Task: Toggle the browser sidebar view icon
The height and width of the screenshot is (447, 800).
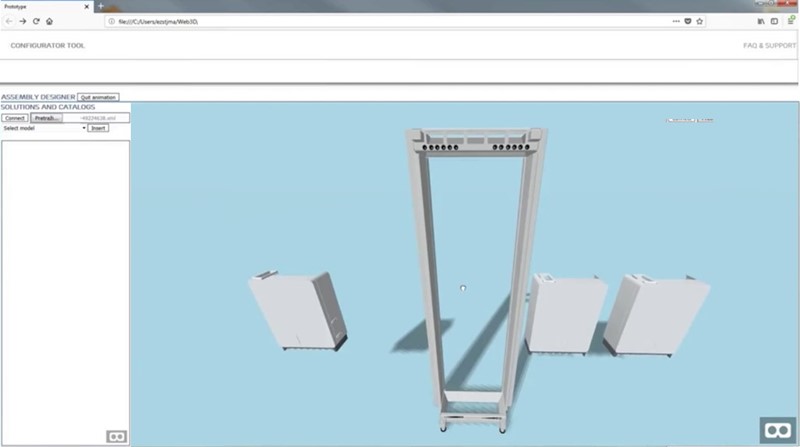Action: point(773,20)
